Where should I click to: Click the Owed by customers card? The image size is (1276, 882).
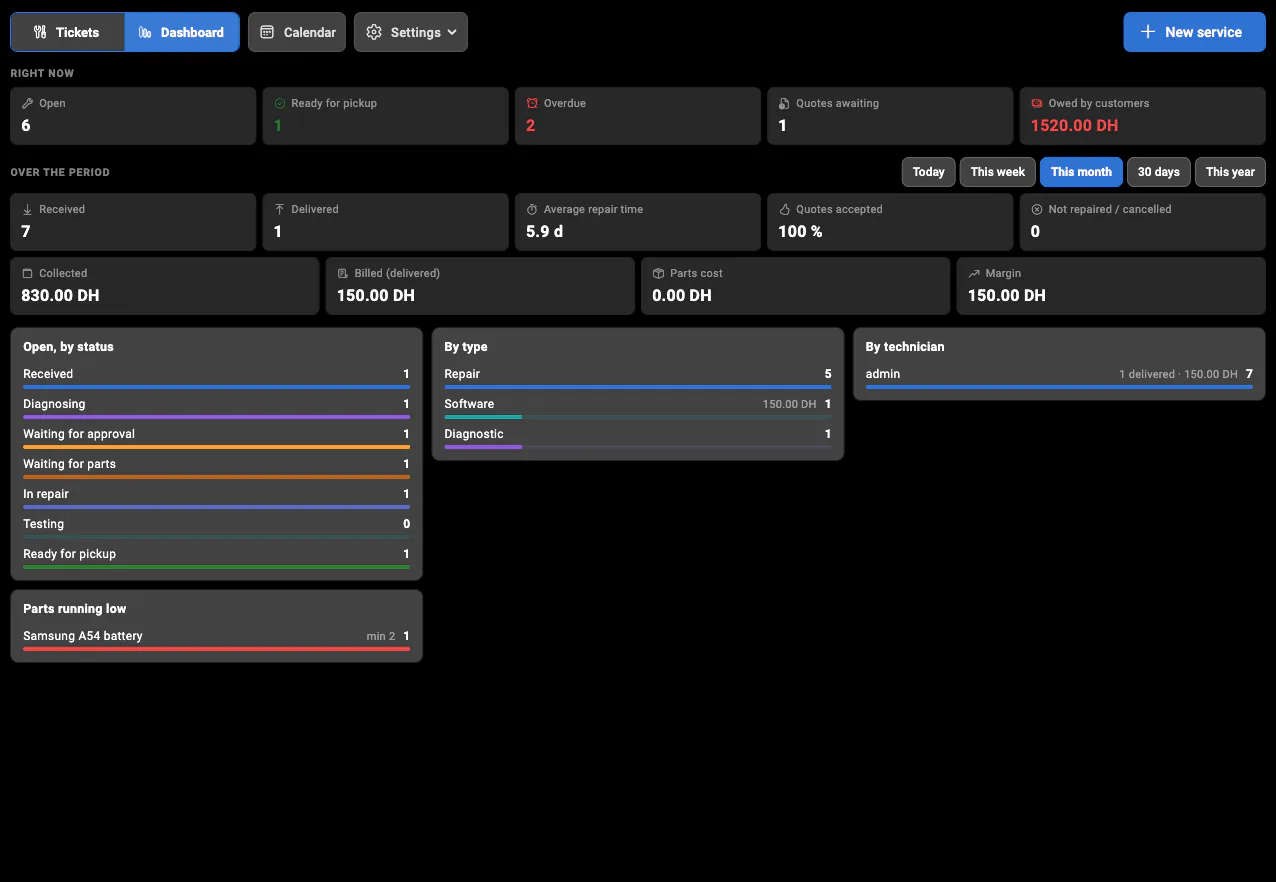click(1143, 116)
